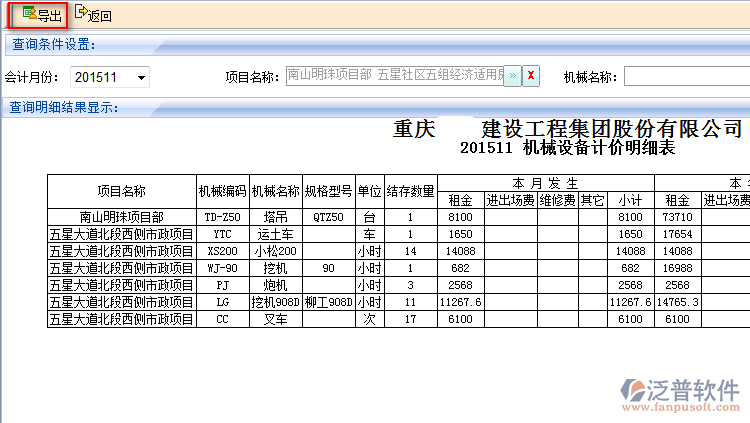Click the 小松200 machine name cell
The height and width of the screenshot is (423, 750).
(x=275, y=251)
